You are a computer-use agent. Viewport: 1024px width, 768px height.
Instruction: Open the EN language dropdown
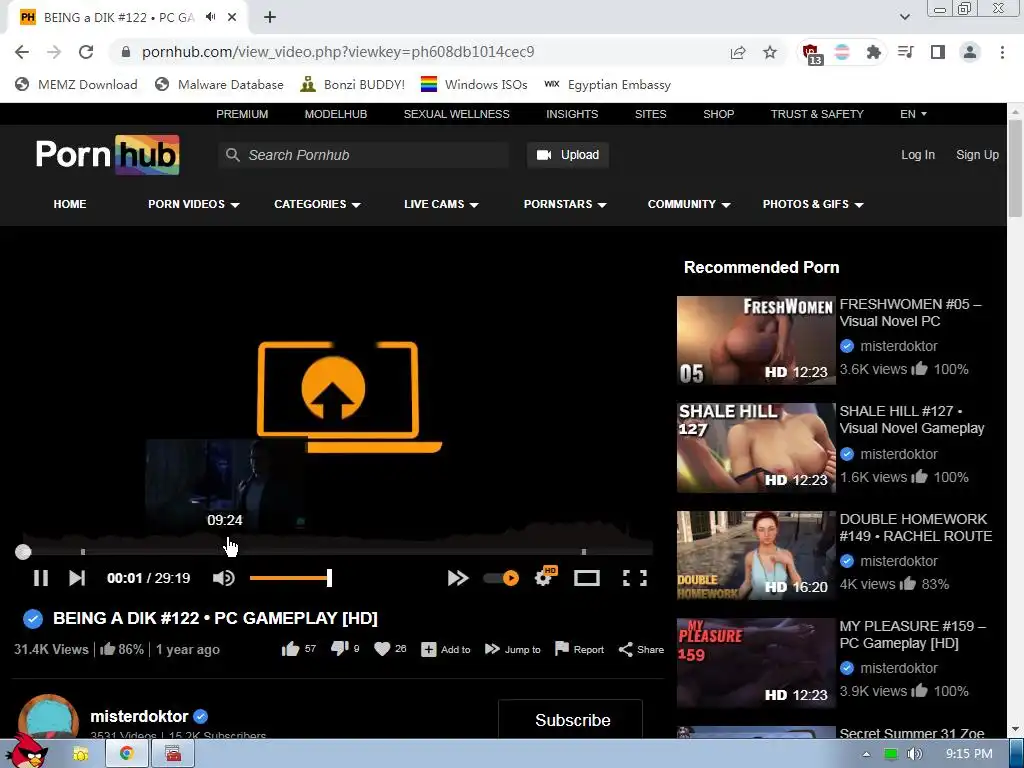coord(913,114)
